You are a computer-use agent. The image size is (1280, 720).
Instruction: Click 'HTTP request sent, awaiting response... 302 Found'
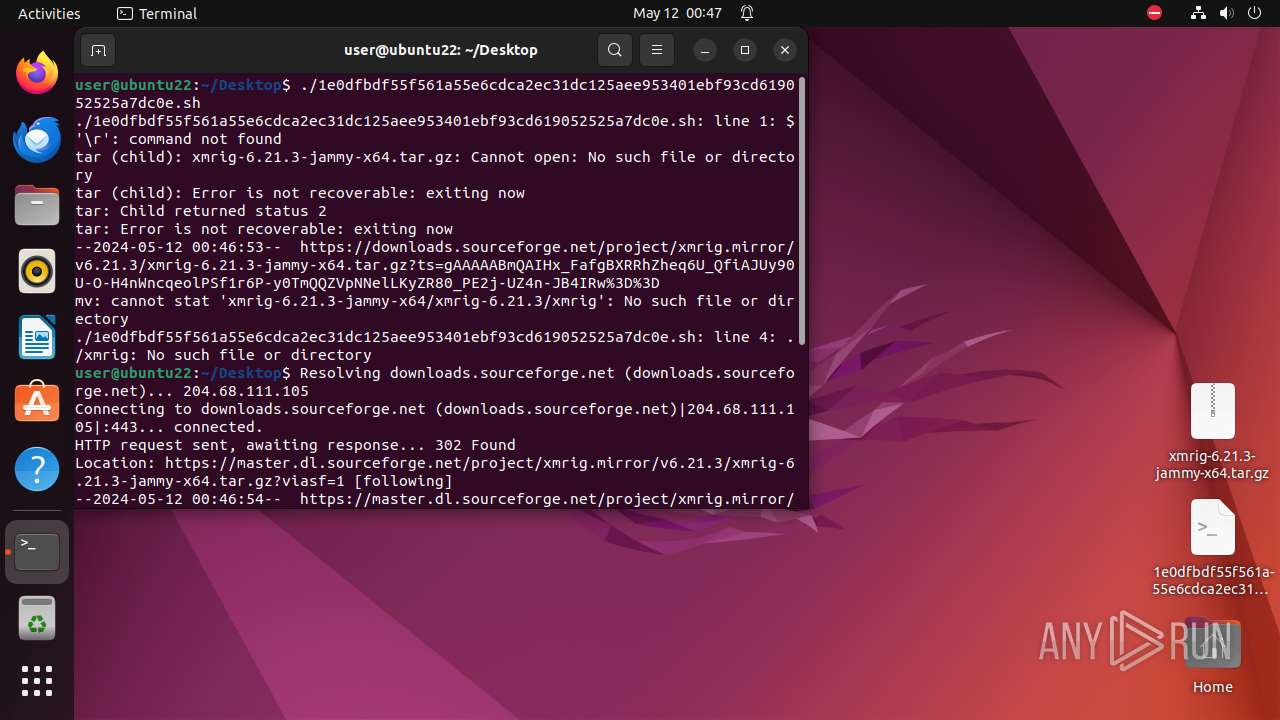[295, 445]
